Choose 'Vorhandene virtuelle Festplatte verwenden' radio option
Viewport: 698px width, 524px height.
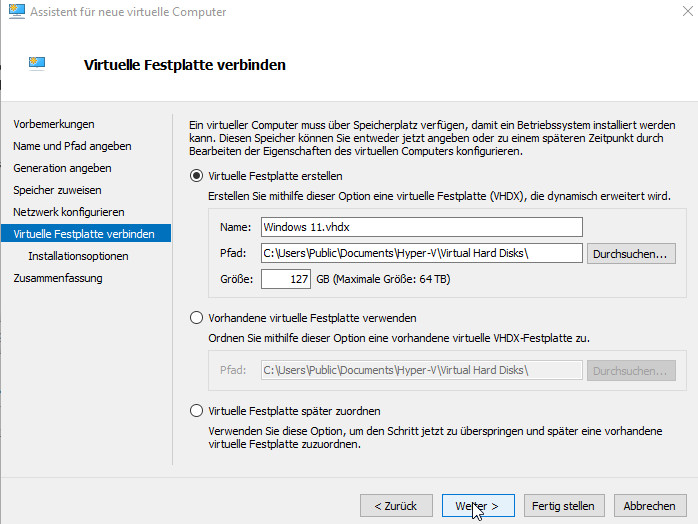point(196,318)
